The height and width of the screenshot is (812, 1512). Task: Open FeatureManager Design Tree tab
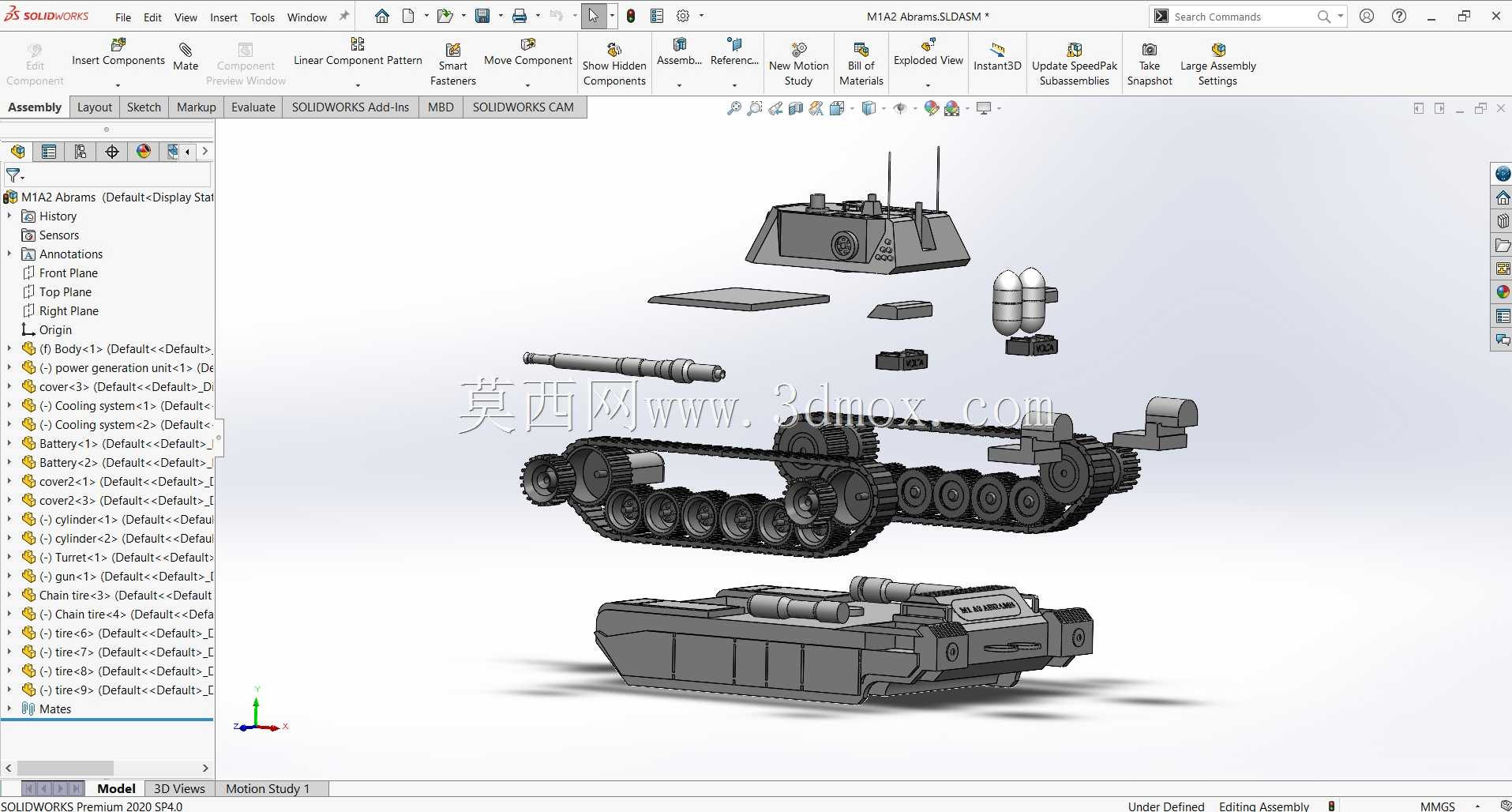[x=18, y=152]
